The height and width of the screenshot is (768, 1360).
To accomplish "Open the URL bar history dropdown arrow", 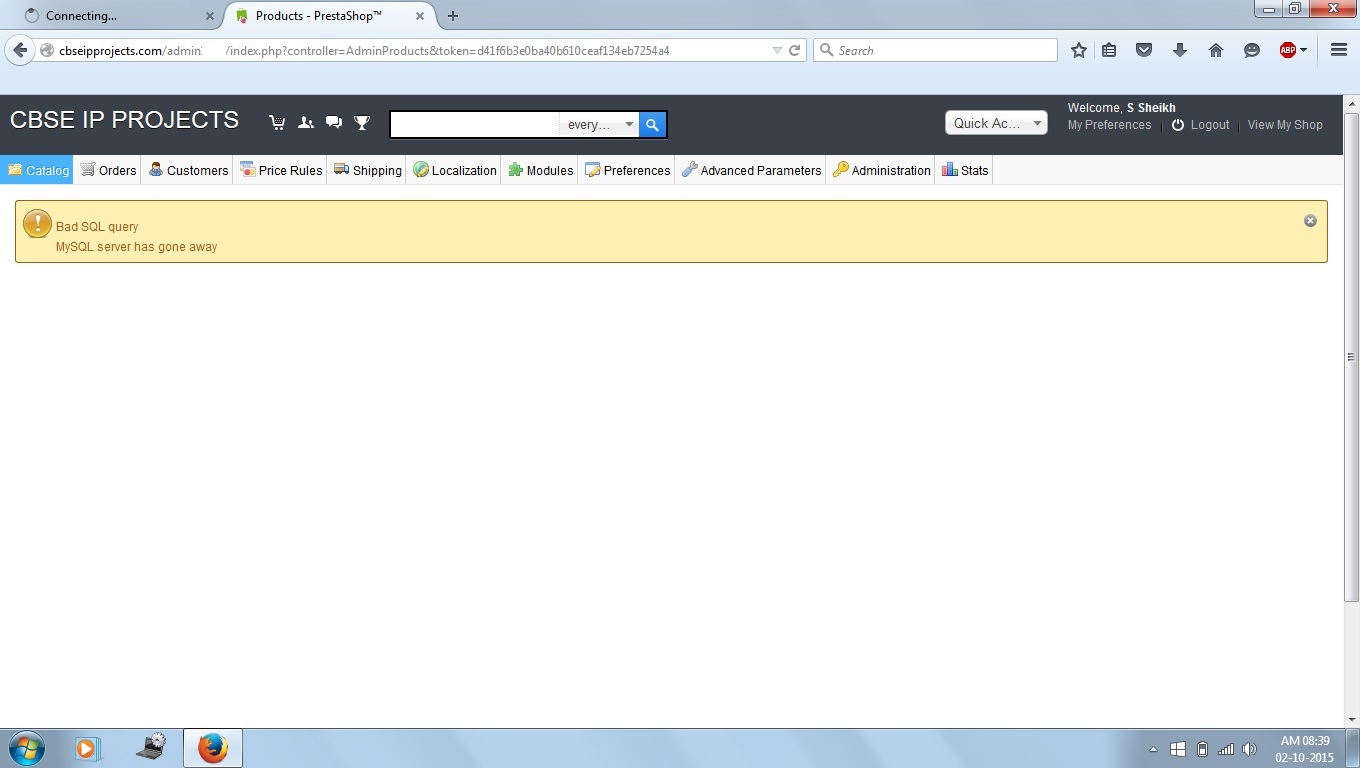I will [777, 50].
